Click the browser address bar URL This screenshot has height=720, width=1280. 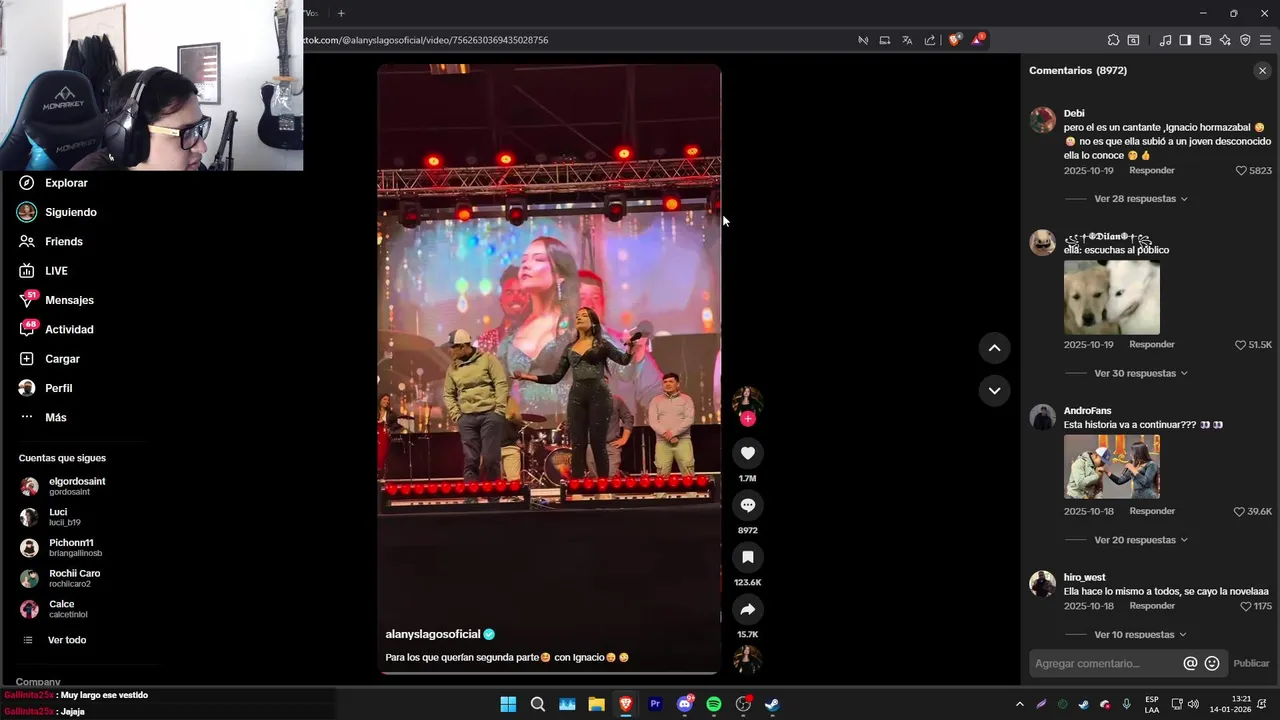coord(426,40)
